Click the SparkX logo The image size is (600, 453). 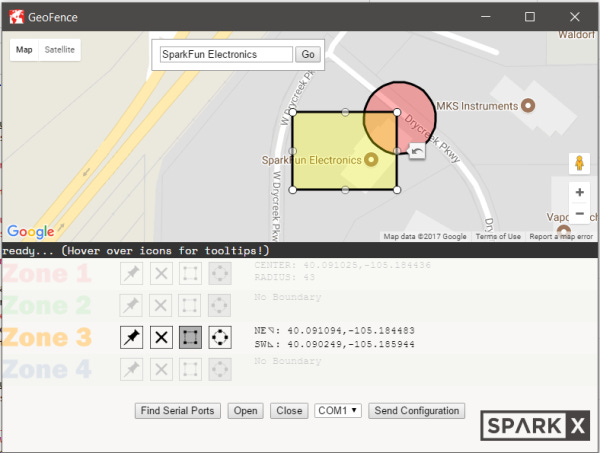(535, 425)
